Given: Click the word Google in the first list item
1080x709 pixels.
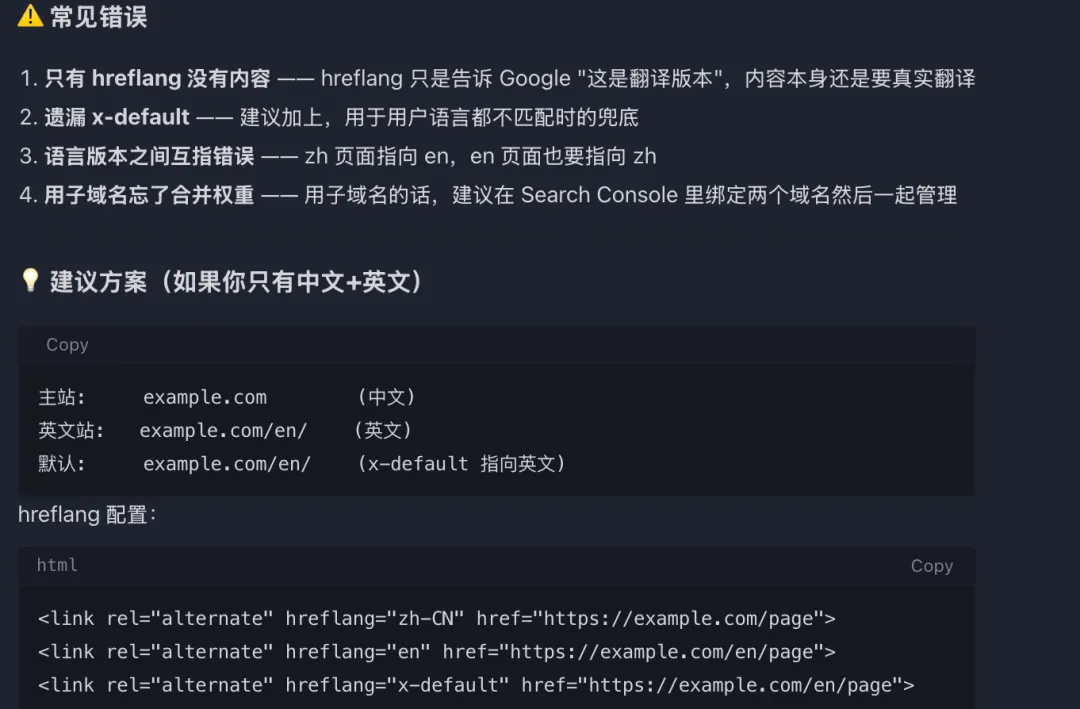Looking at the screenshot, I should coord(534,79).
